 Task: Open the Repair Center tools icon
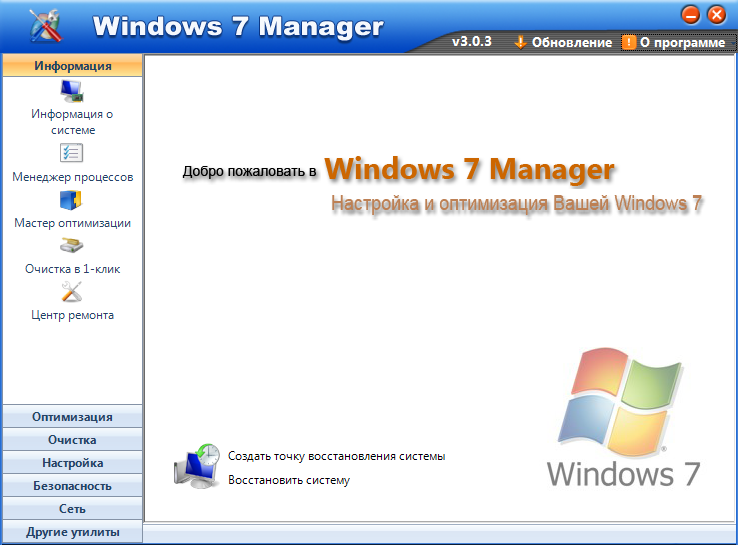[x=72, y=292]
